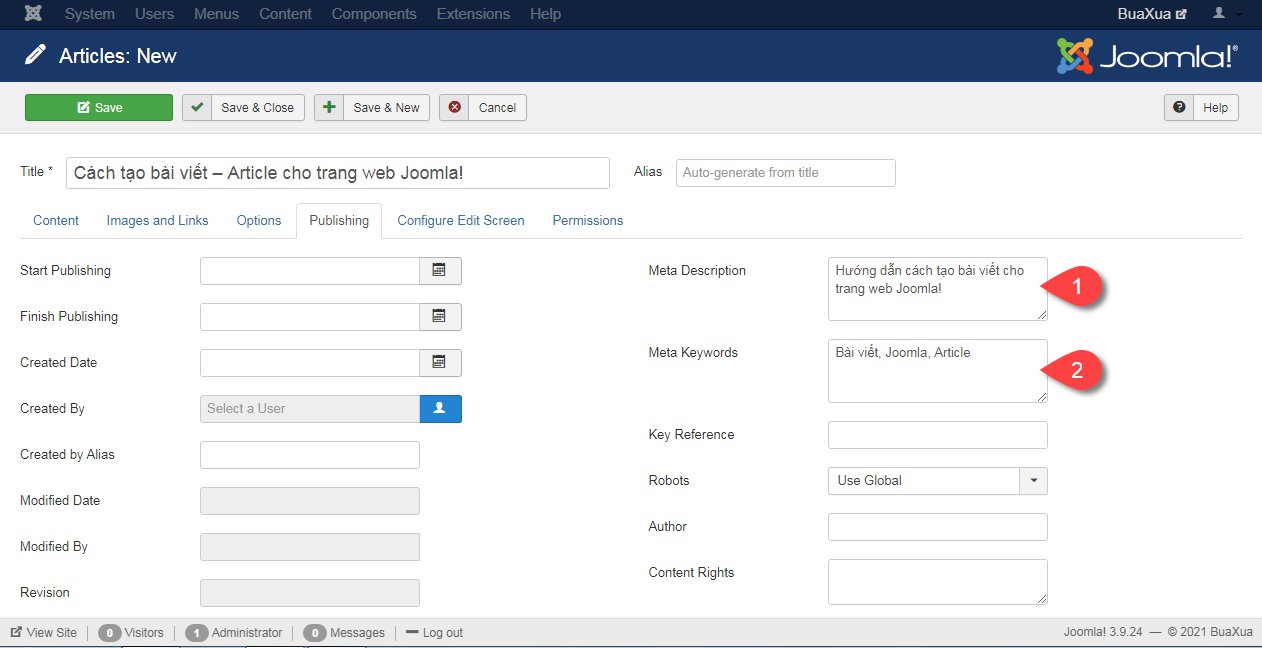This screenshot has height=648, width=1262.
Task: Focus the Title input field
Action: click(x=338, y=173)
